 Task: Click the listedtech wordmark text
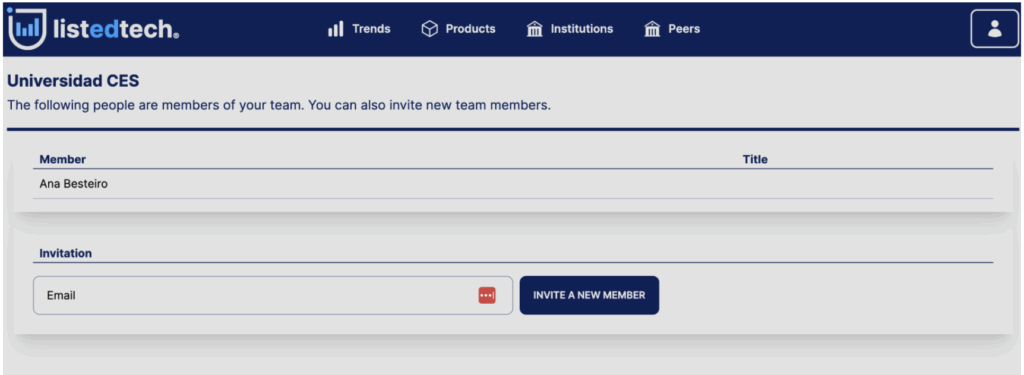116,29
